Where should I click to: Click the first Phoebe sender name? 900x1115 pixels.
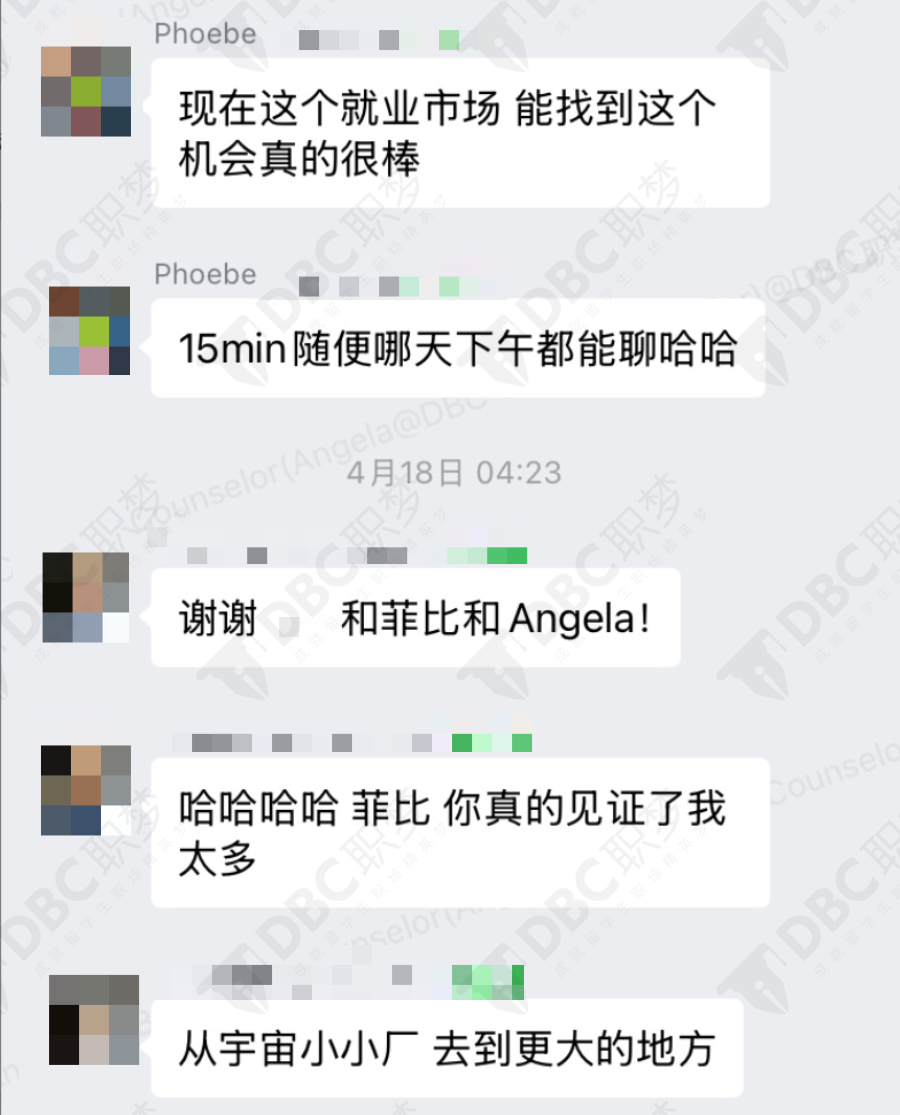(x=205, y=34)
